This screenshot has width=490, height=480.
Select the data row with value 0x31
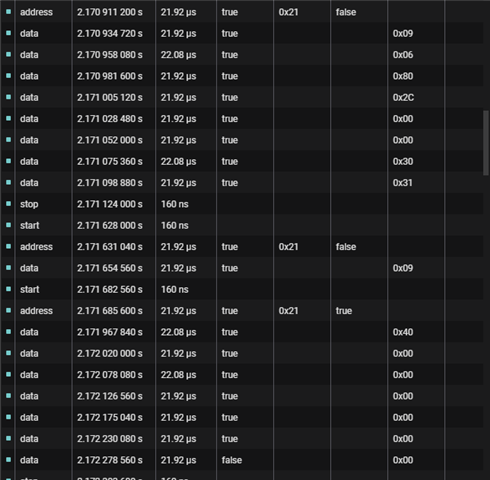pos(242,182)
